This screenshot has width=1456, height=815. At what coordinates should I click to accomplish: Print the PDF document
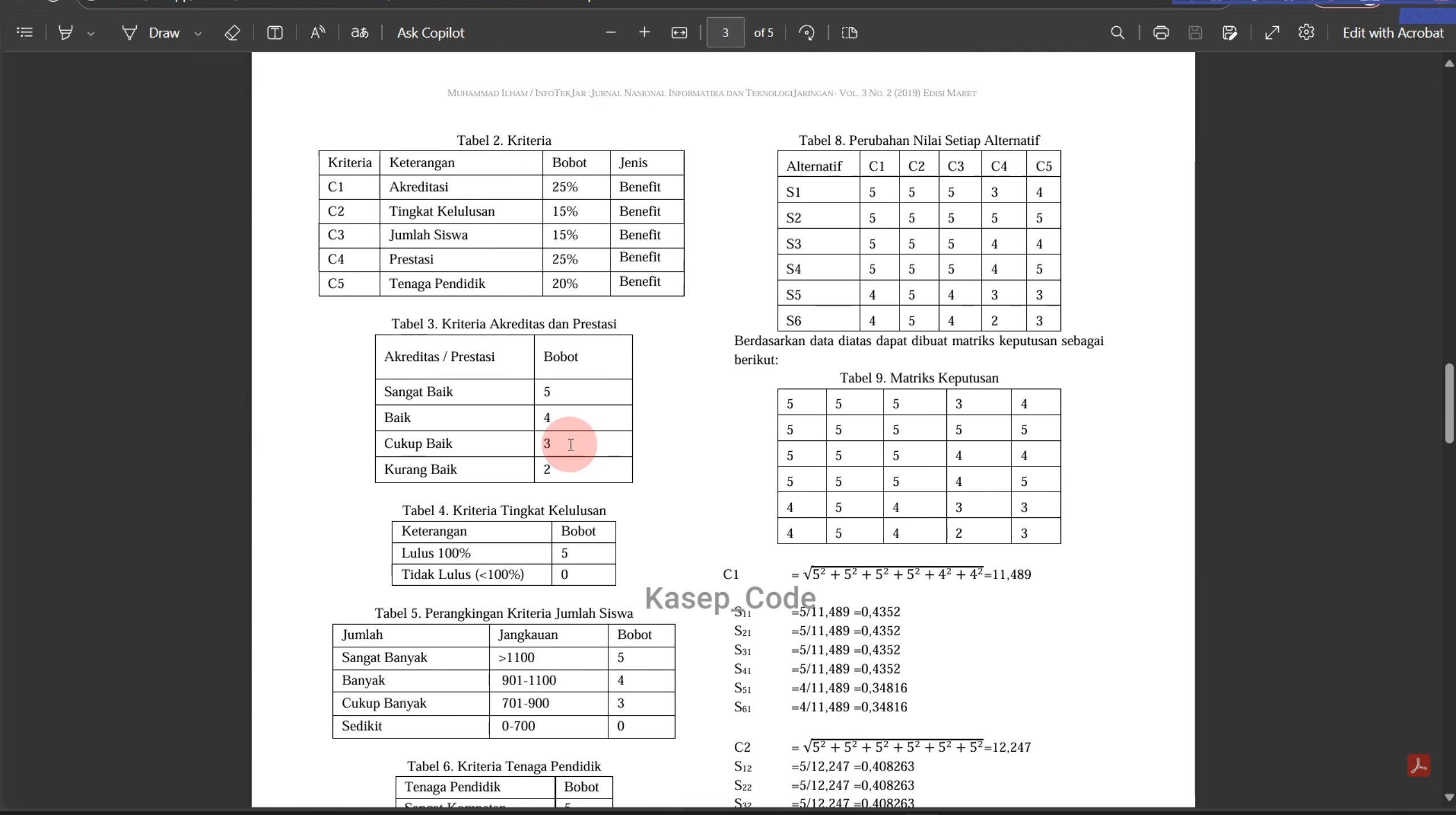[1161, 33]
